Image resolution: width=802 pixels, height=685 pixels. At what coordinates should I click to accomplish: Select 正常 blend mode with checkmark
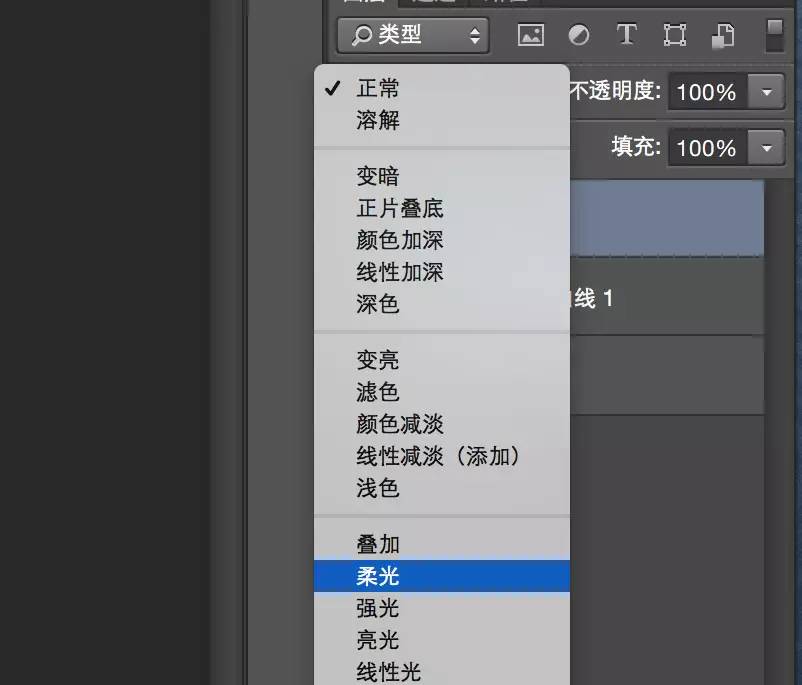tap(378, 88)
